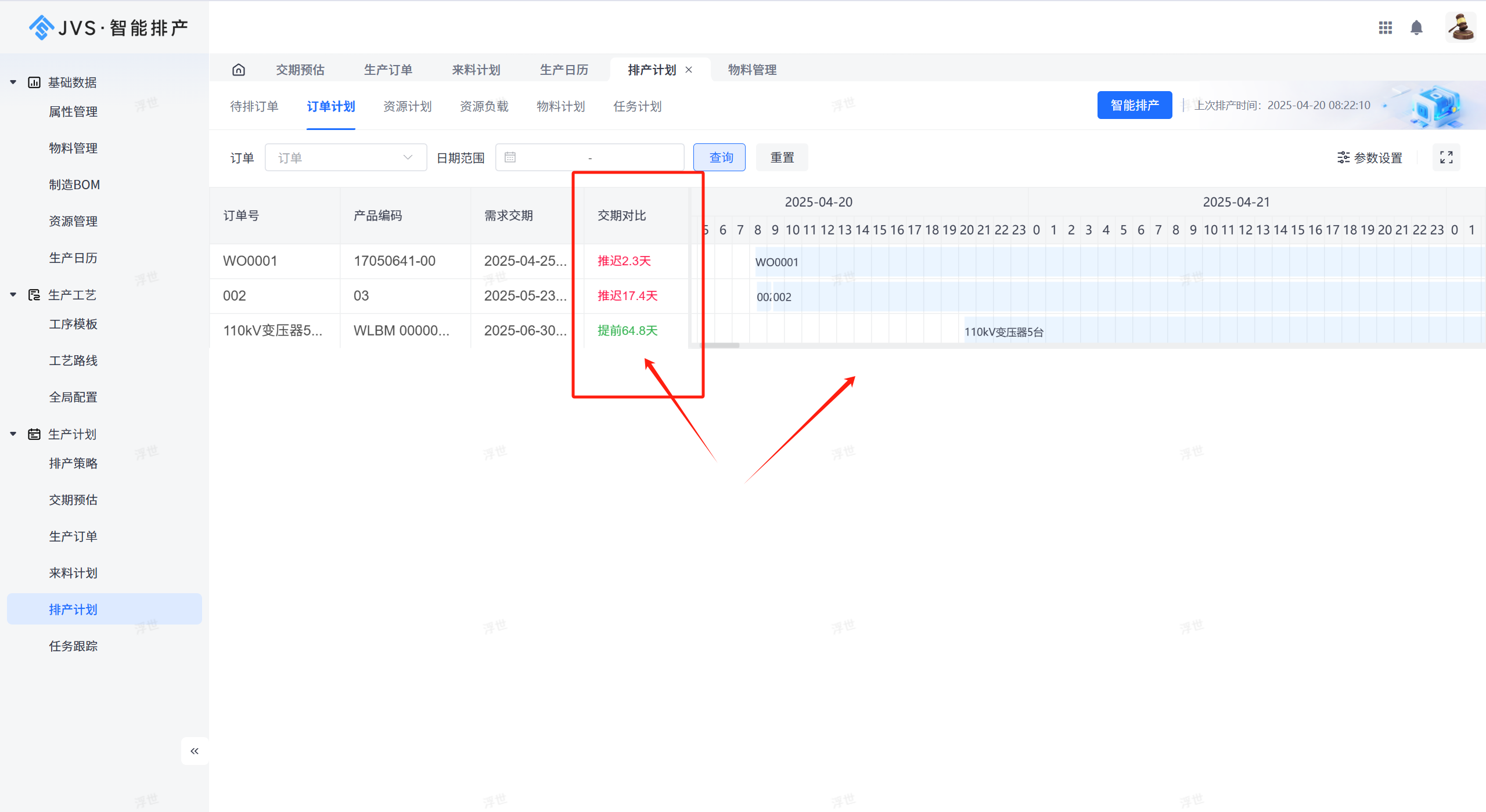
Task: Click the calendar icon in 日期范围
Action: click(x=510, y=157)
